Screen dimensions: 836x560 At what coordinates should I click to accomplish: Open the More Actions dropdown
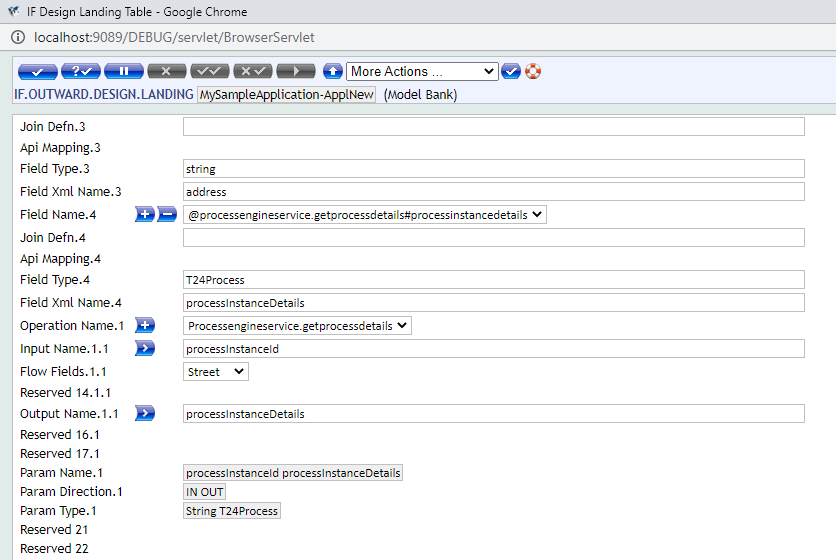pos(422,72)
